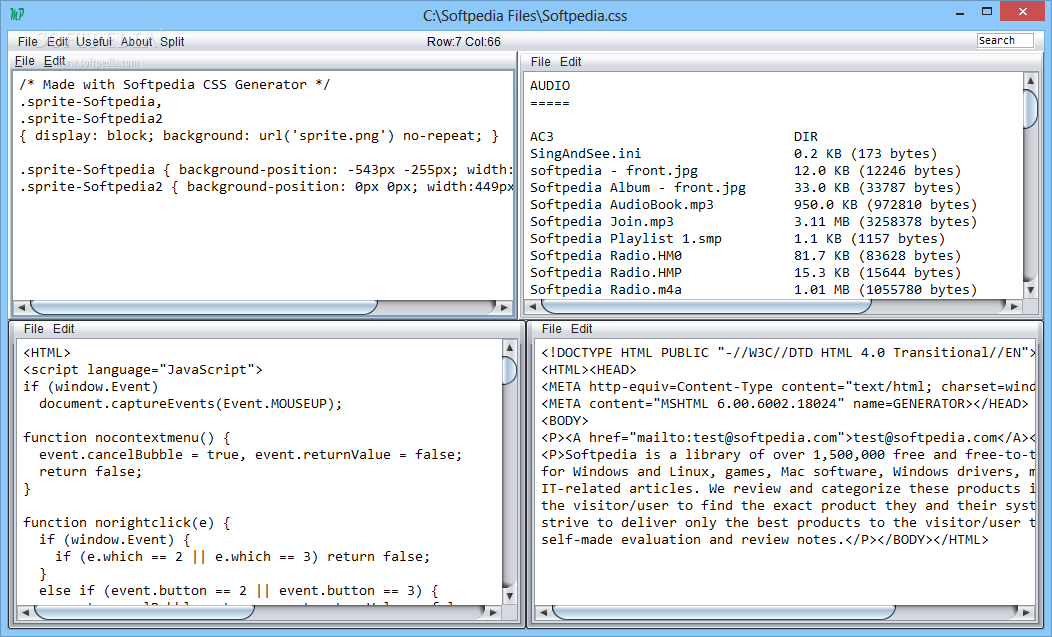Viewport: 1052px width, 637px height.
Task: Click the '<BODY>' tag line
Action: pyautogui.click(x=565, y=421)
